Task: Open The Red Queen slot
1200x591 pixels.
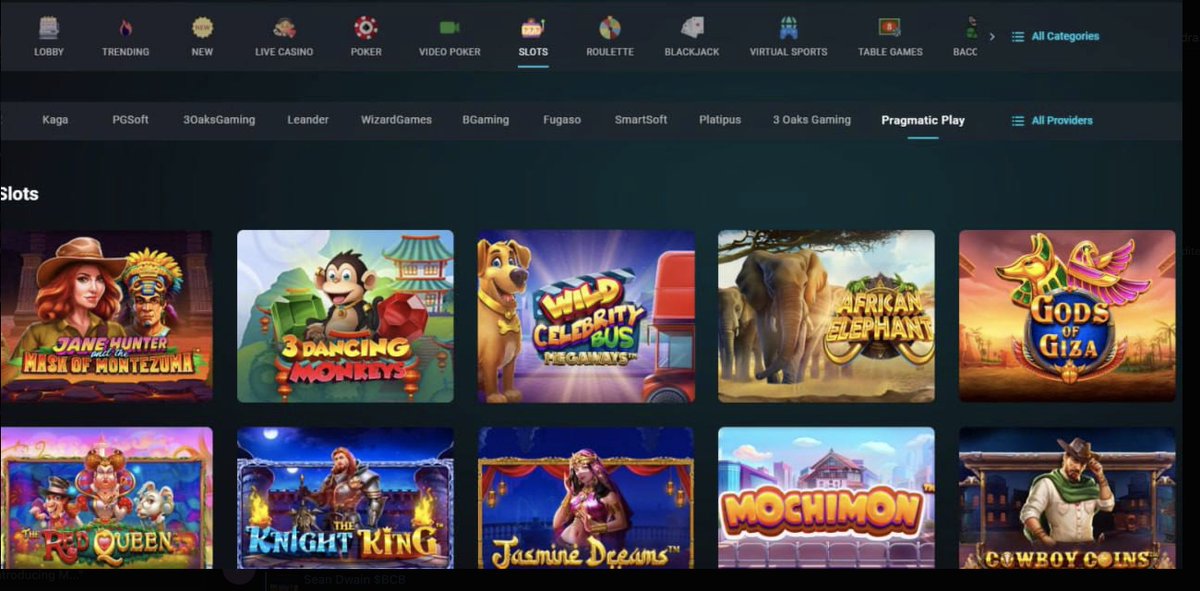Action: [106, 498]
